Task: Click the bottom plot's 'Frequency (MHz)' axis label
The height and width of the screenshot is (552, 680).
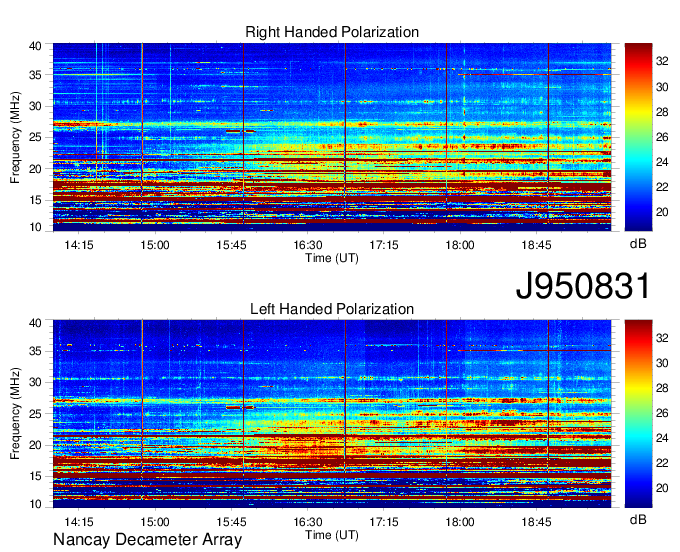Action: click(15, 414)
